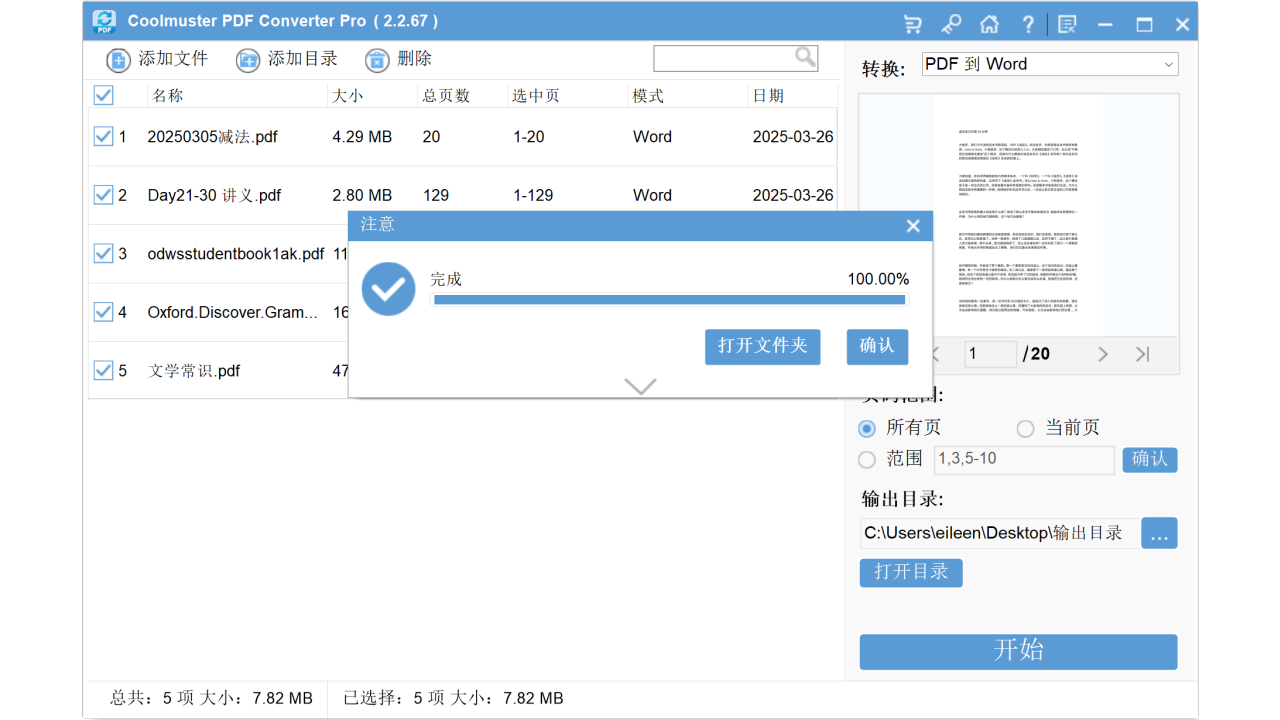Open the home page icon

click(989, 23)
